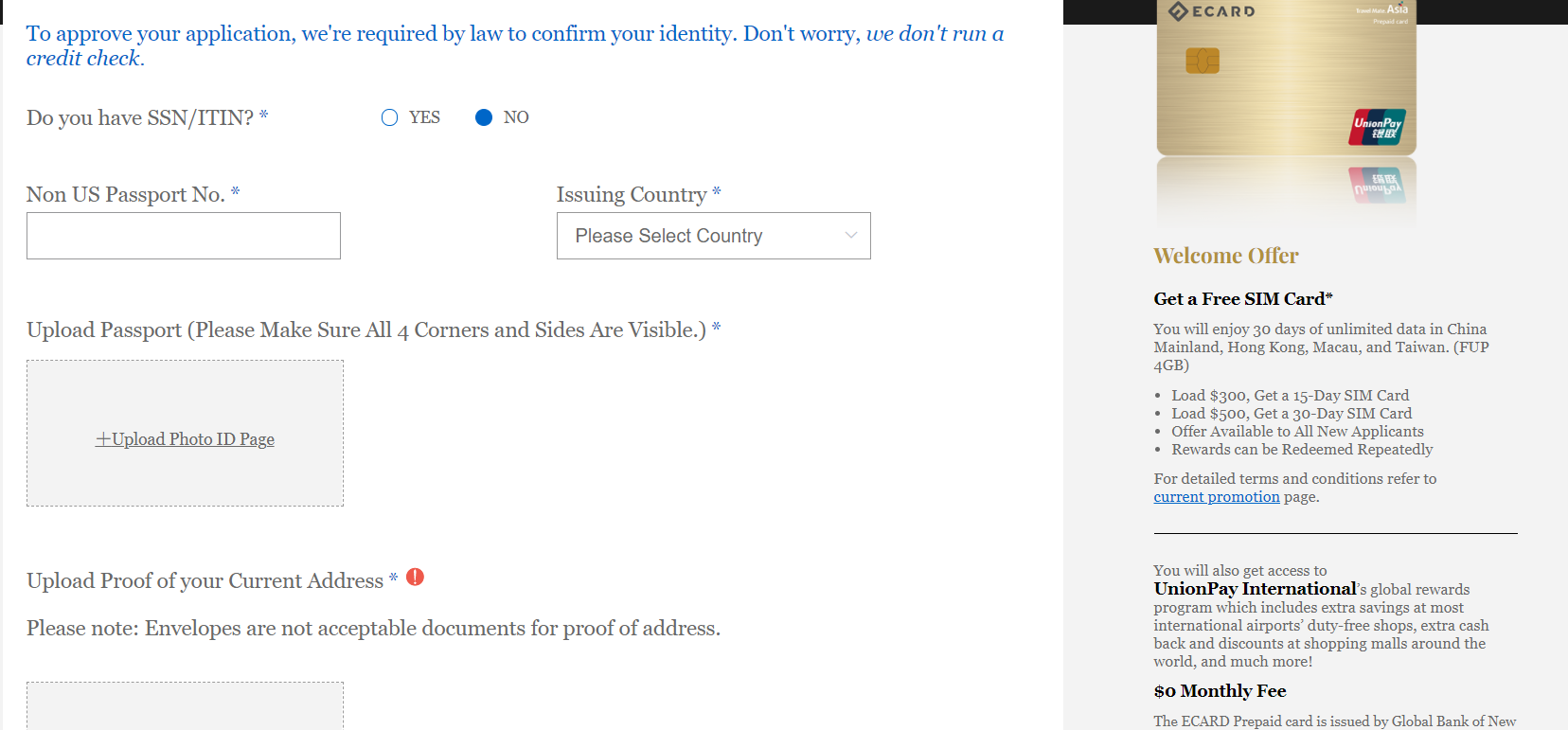Click into the Non US Passport No. field
The height and width of the screenshot is (730, 1568).
[x=184, y=236]
